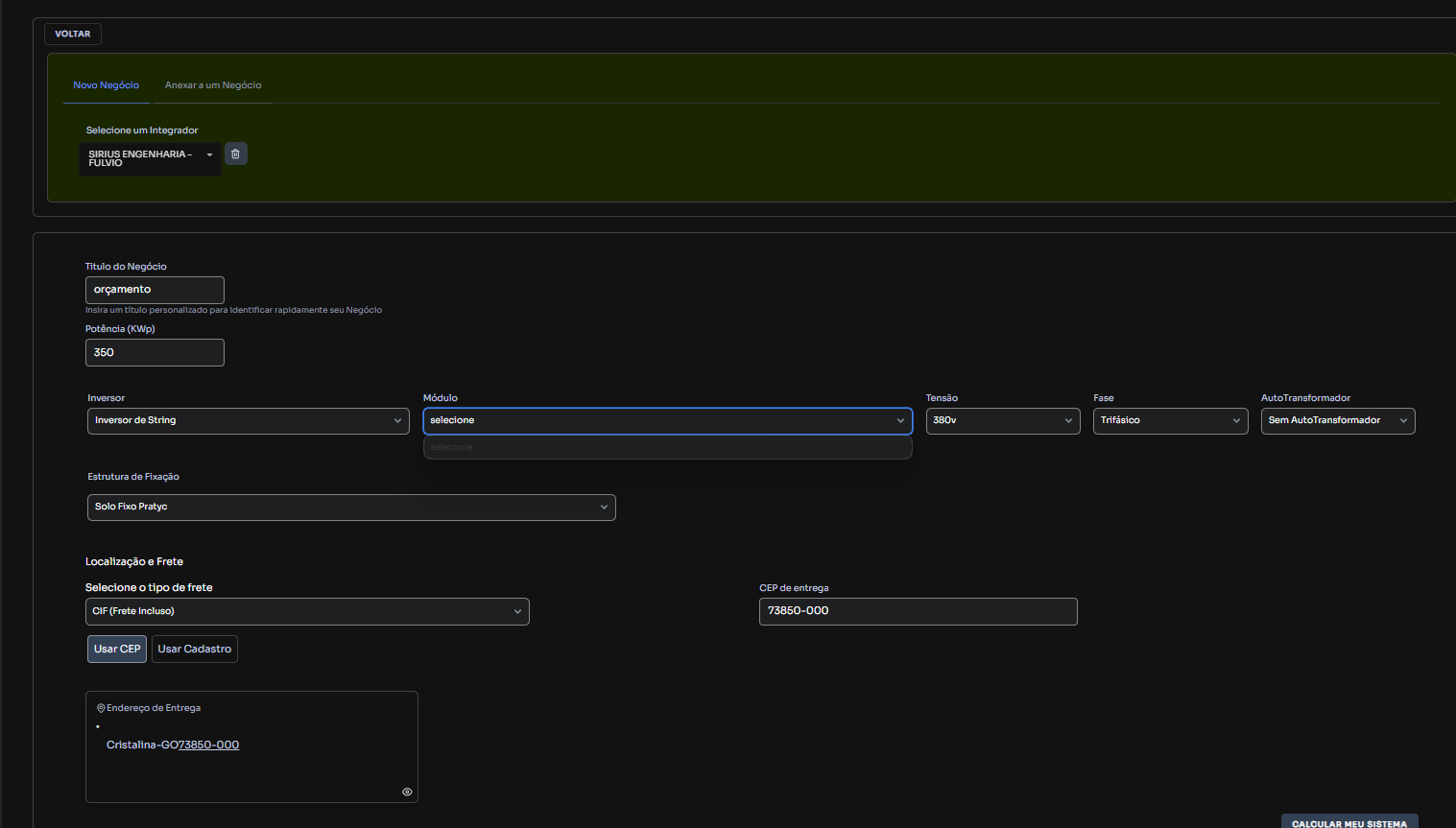
Task: Change the Fase Trifásico selection
Action: pyautogui.click(x=1170, y=420)
